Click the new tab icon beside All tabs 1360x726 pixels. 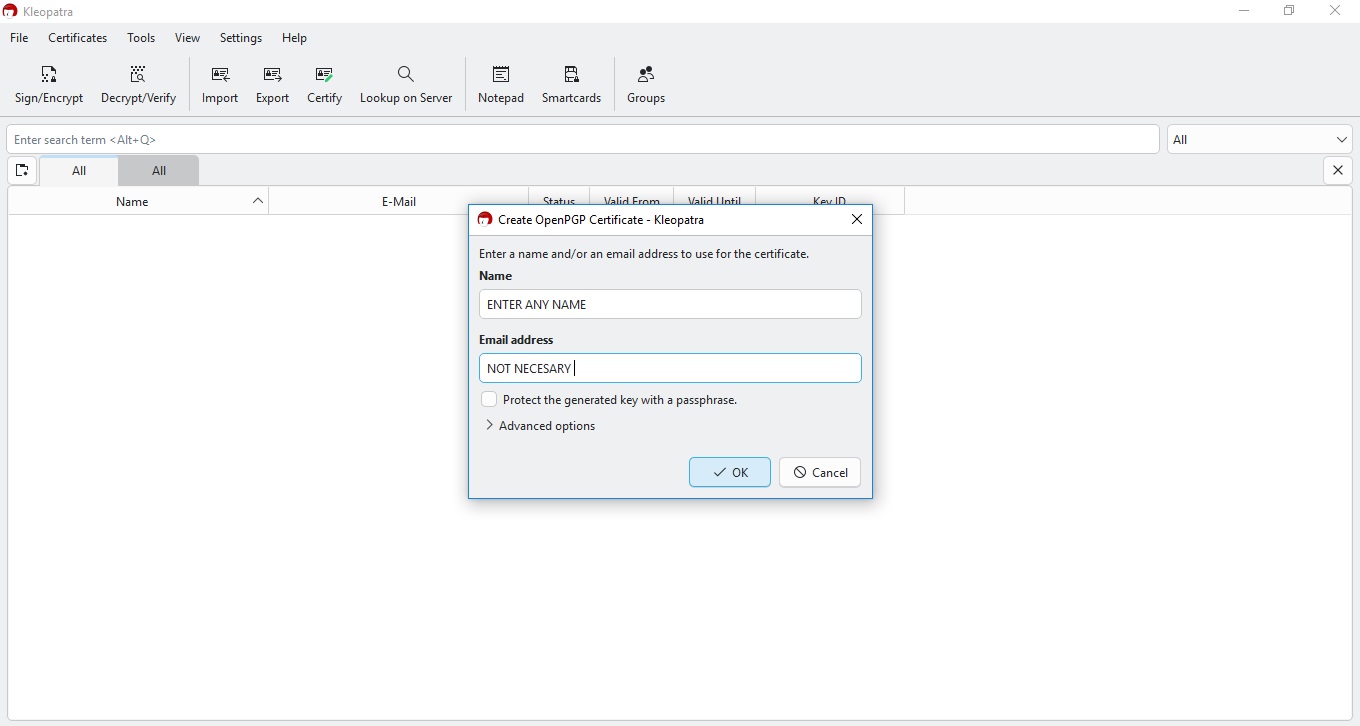click(22, 171)
